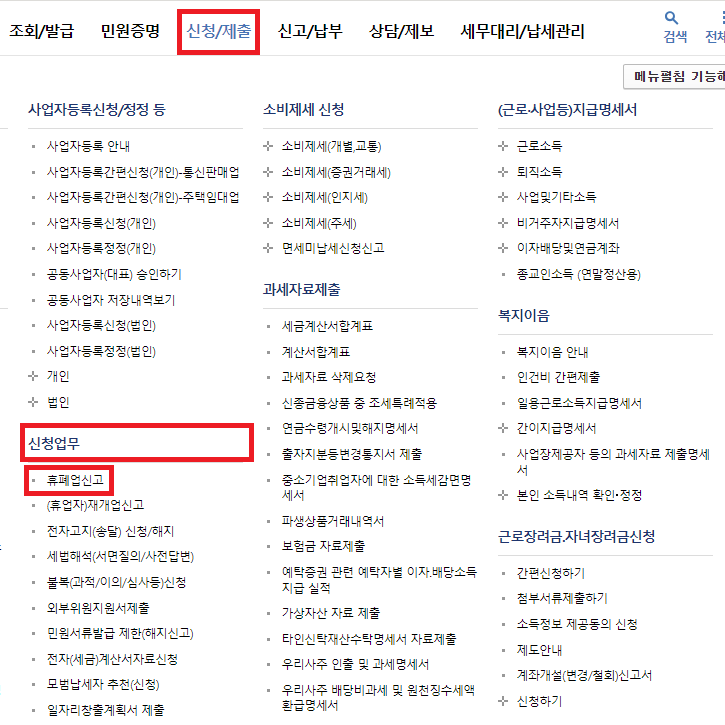Open 모범납세자 추천(신청)

click(103, 685)
